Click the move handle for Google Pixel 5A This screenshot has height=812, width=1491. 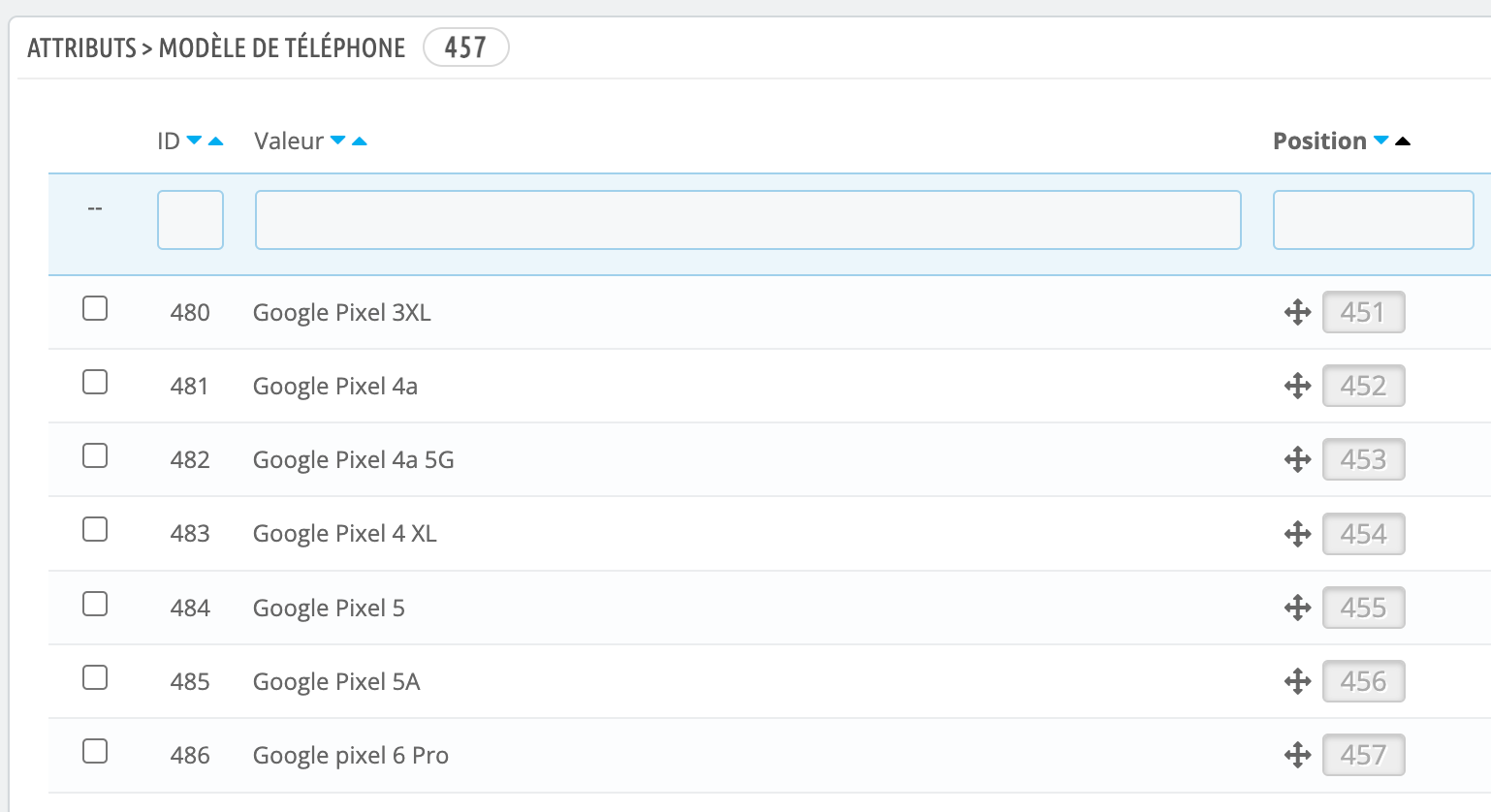pyautogui.click(x=1297, y=681)
